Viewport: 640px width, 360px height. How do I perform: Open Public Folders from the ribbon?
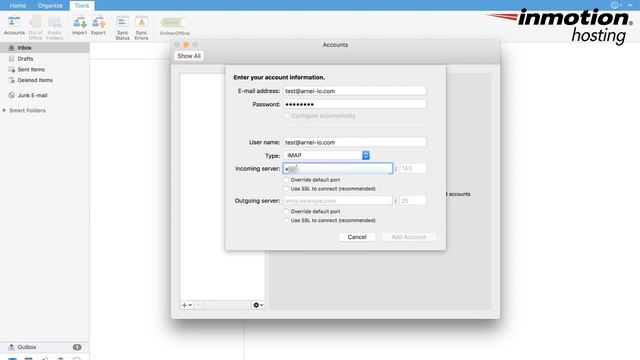[x=54, y=27]
